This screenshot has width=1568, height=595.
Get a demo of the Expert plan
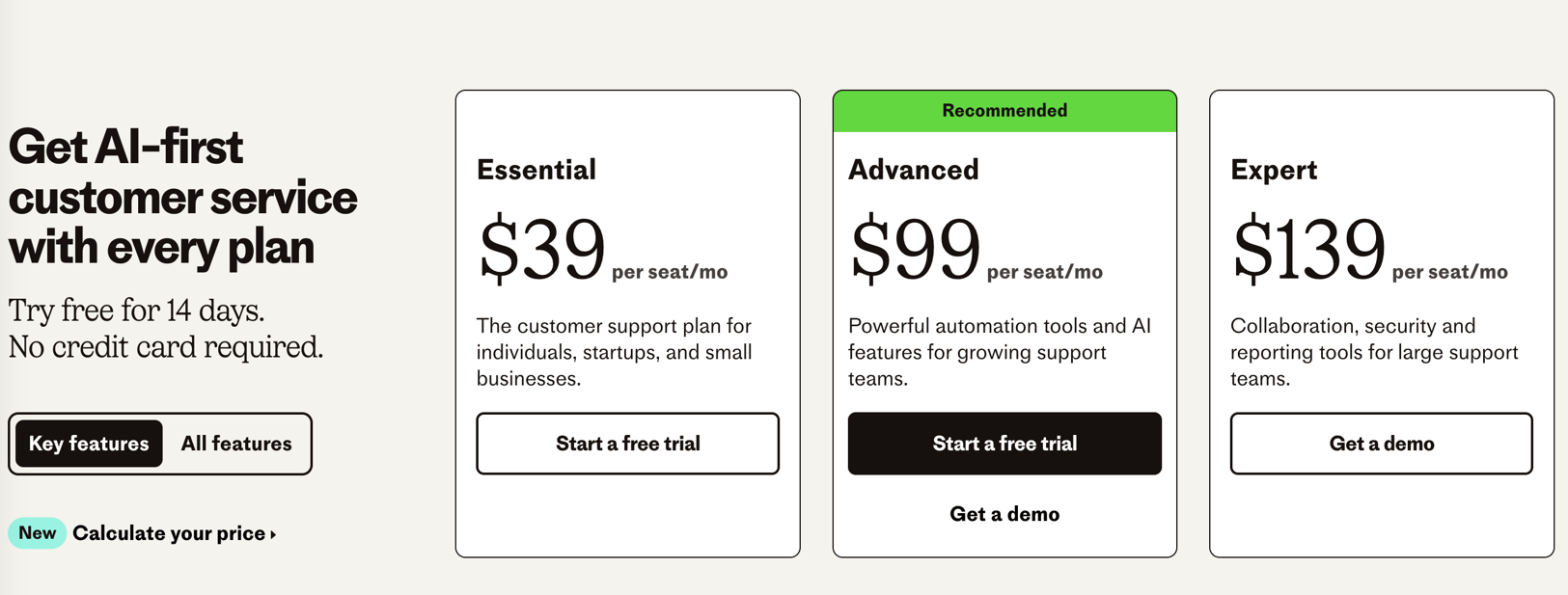point(1381,444)
